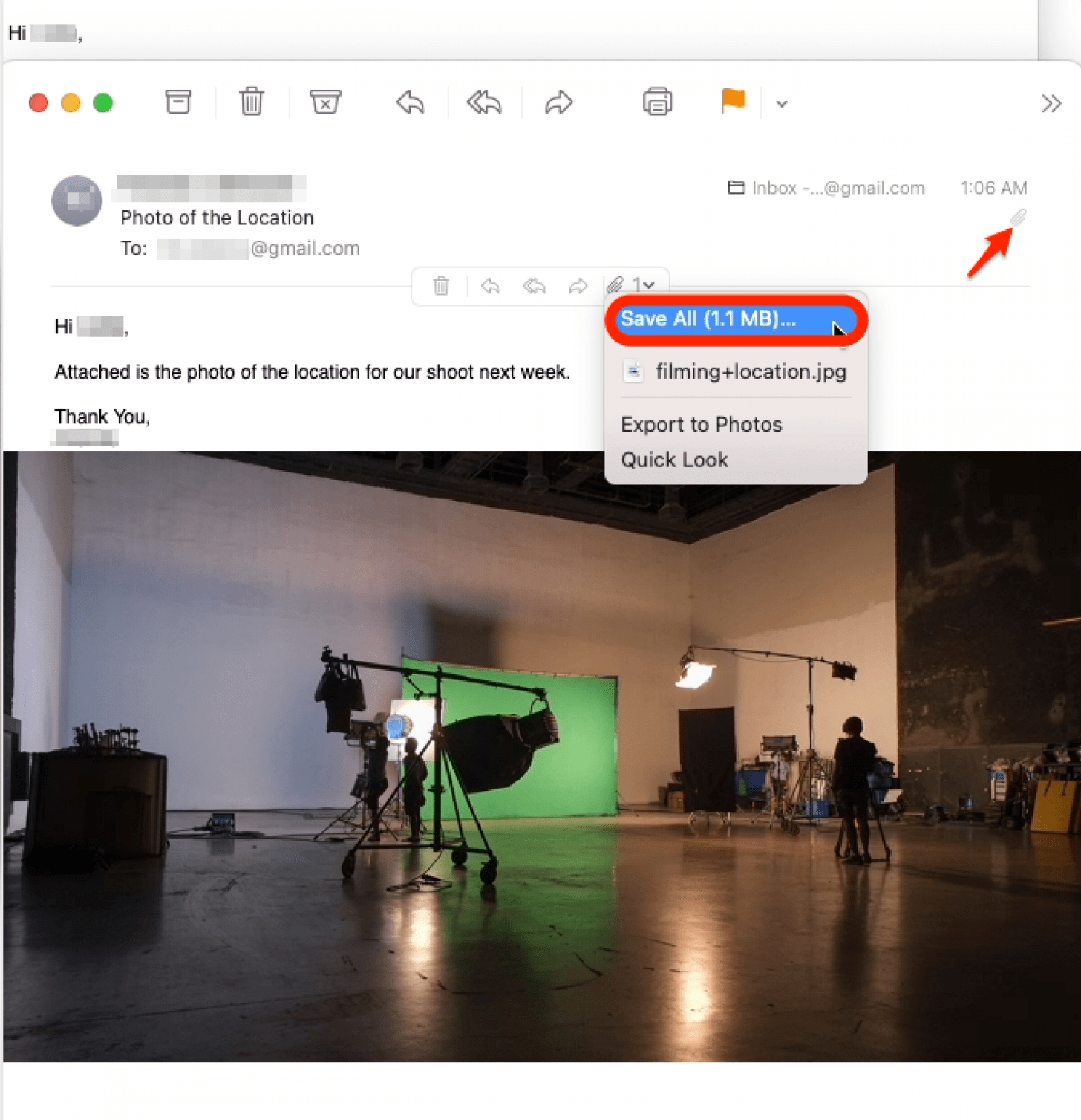Open the flag color dropdown arrow
1081x1120 pixels.
(782, 104)
